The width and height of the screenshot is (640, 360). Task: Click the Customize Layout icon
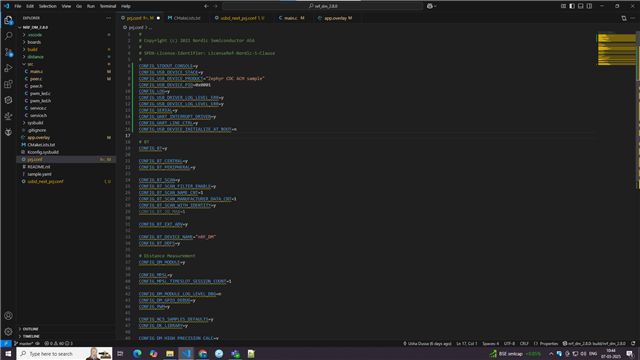tap(563, 6)
